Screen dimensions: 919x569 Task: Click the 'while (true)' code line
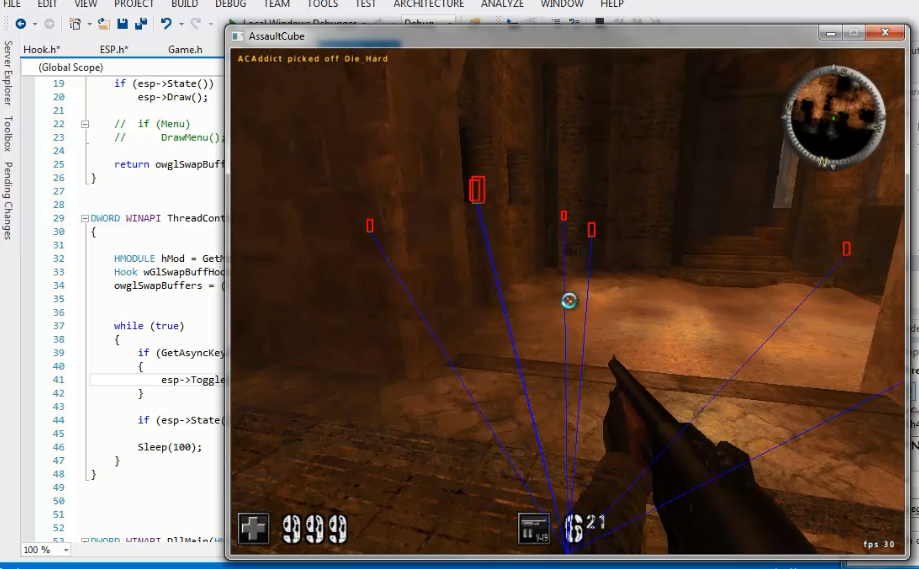pos(149,326)
